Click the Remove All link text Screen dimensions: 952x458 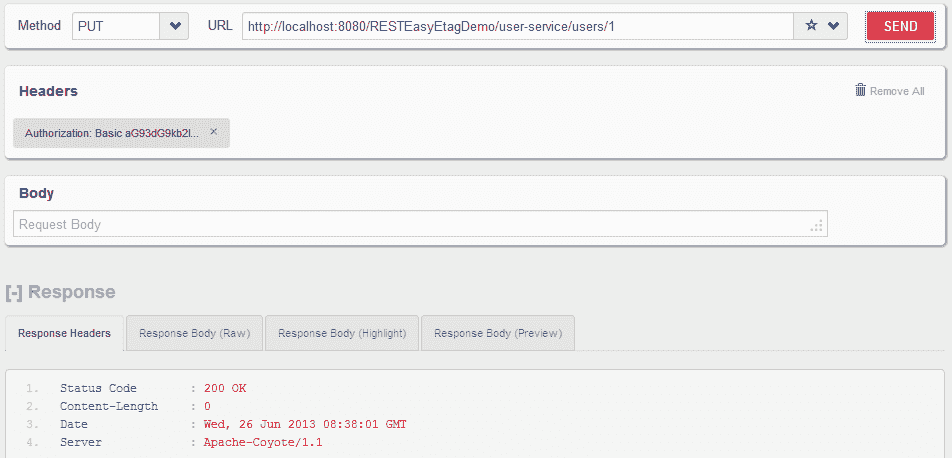tap(897, 91)
